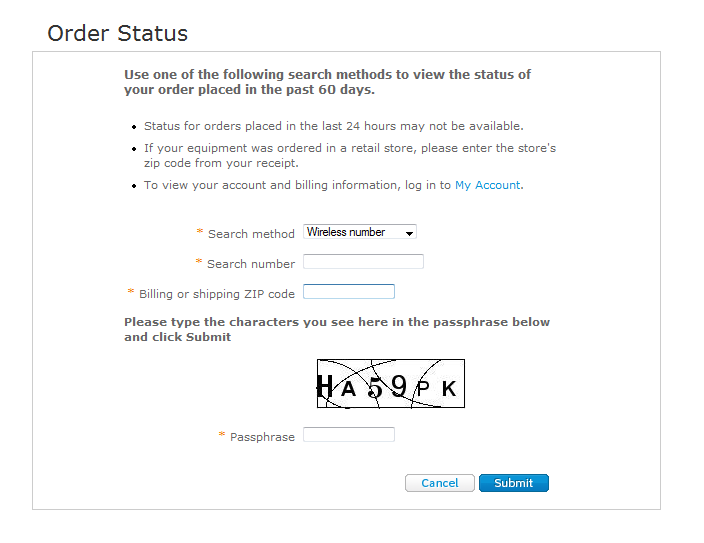Click the Order Status page heading
The image size is (704, 543).
click(x=118, y=33)
